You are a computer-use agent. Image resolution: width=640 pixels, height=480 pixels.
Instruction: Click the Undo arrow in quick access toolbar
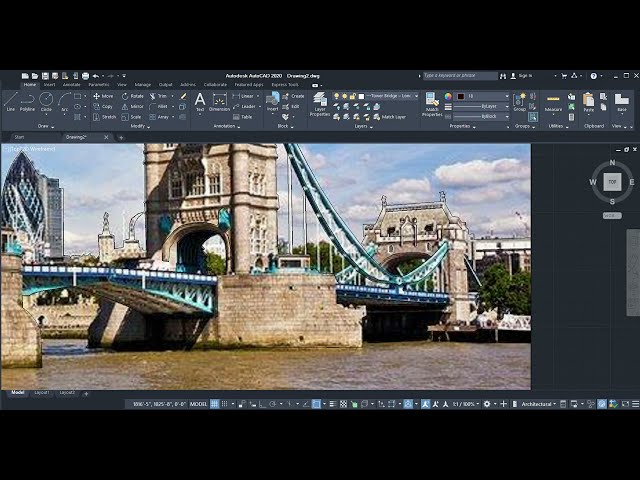coord(96,76)
